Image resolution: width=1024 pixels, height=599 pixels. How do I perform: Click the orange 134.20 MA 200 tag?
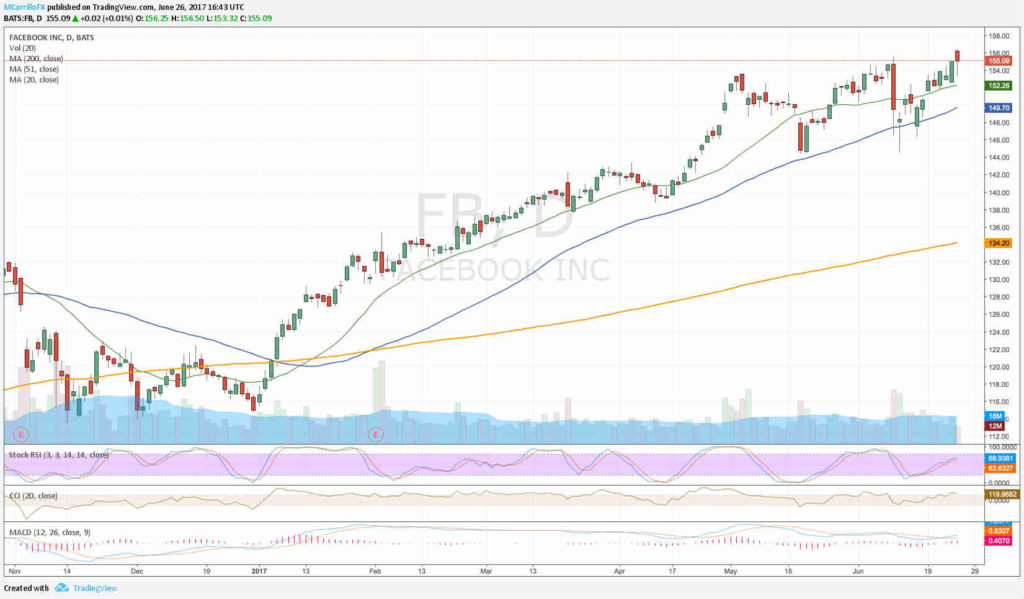point(999,243)
